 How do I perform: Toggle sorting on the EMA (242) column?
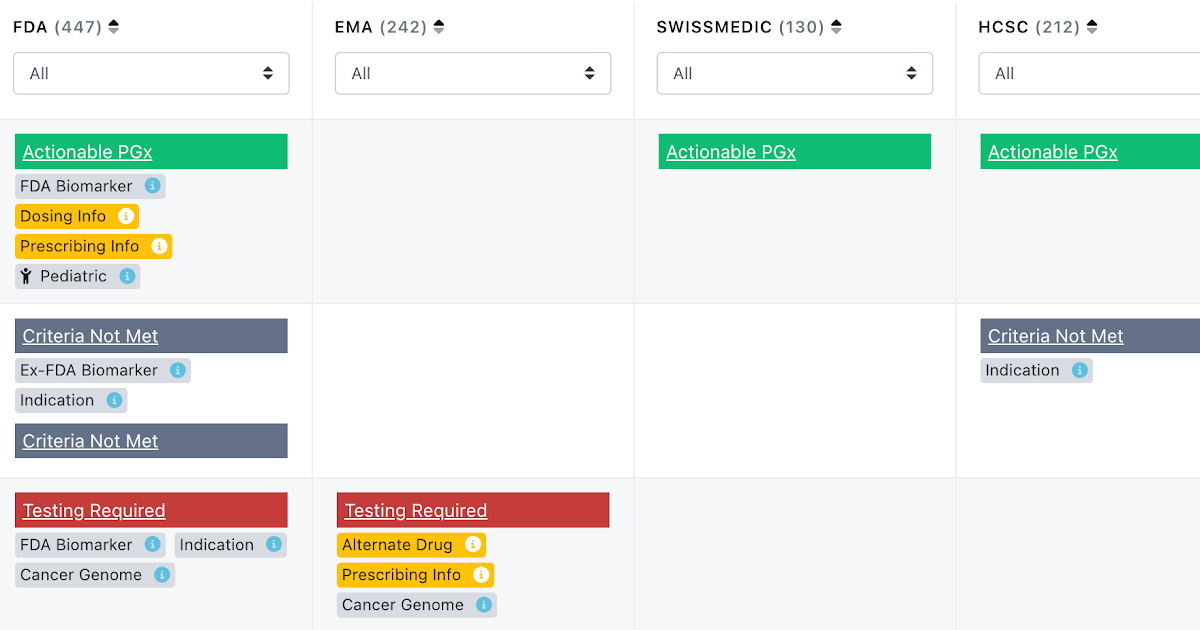tap(437, 27)
